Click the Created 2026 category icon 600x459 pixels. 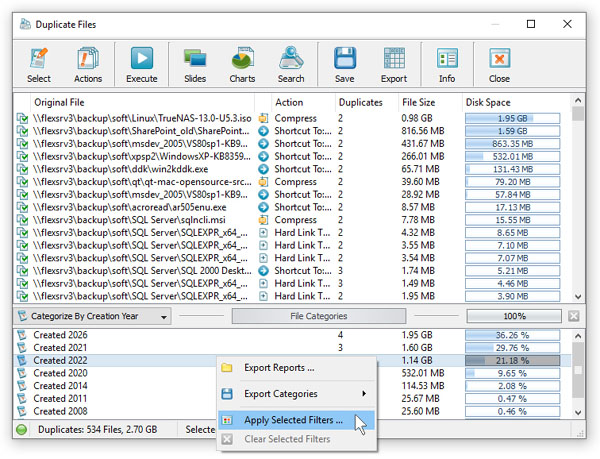point(22,335)
